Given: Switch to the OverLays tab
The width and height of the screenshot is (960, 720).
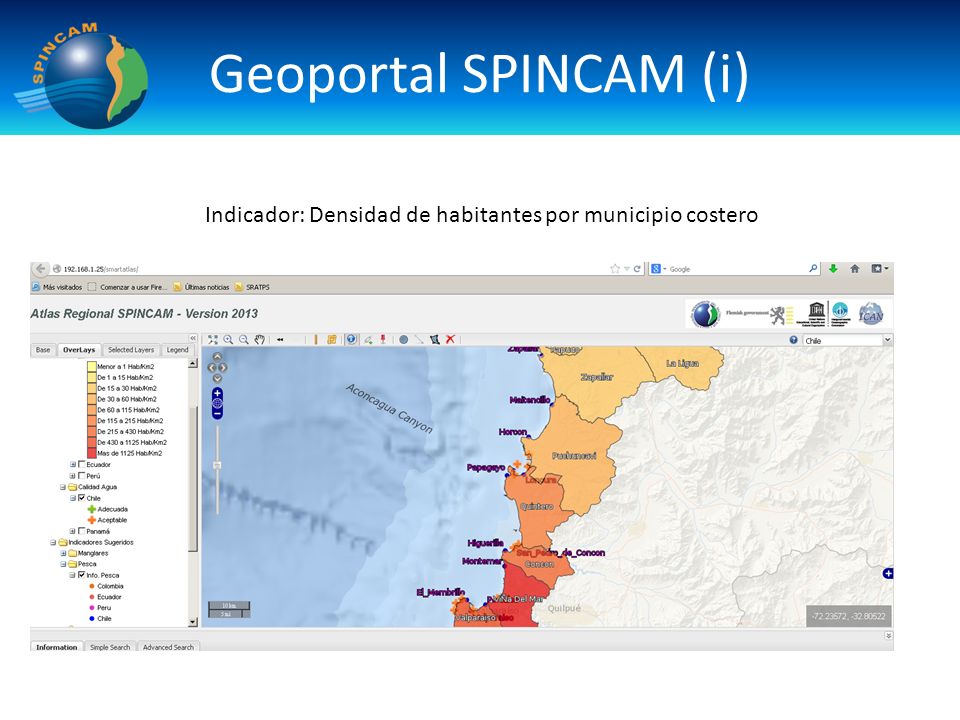Looking at the screenshot, I should pos(79,350).
